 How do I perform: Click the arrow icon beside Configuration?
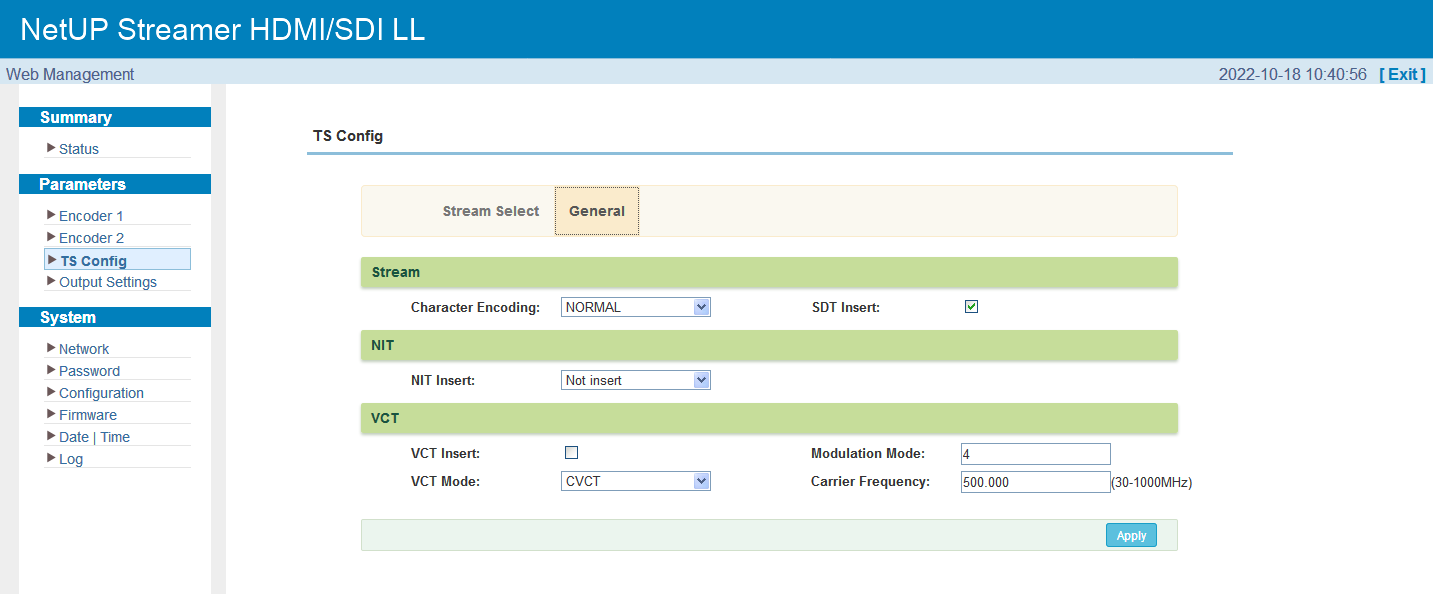(51, 392)
